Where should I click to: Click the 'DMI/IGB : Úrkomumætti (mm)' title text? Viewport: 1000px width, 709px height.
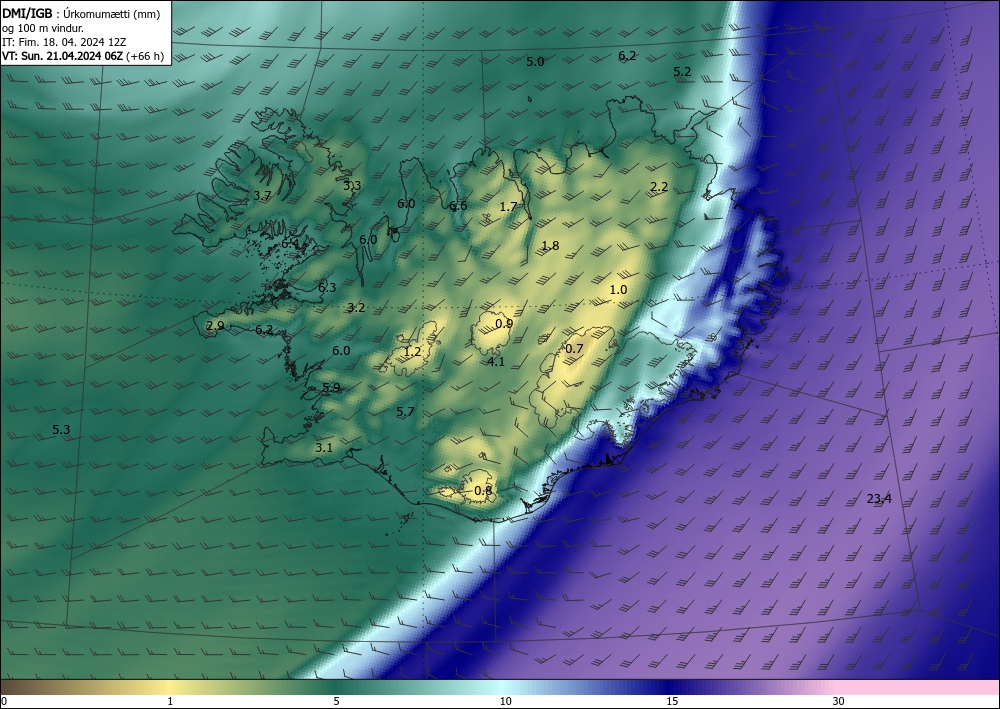(81, 14)
